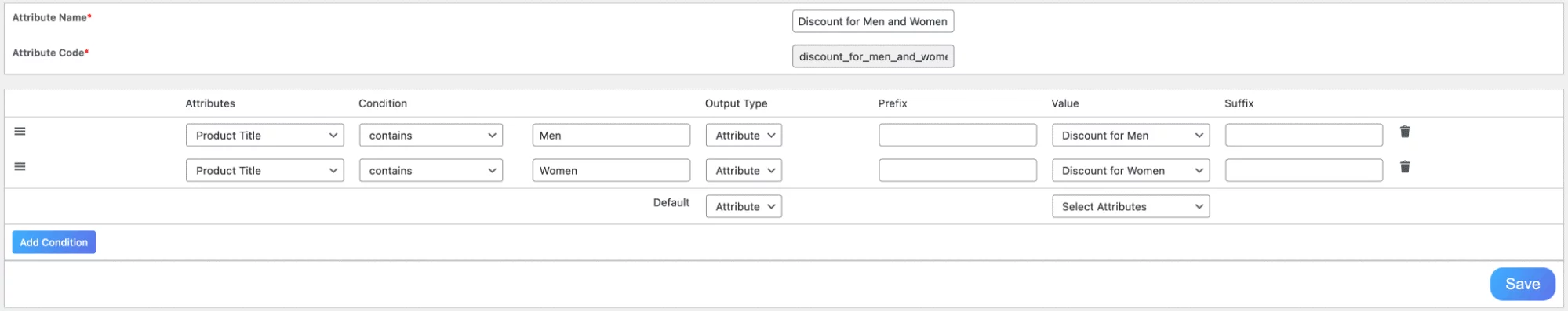The image size is (1568, 312).
Task: Focus the Attribute Name field
Action: (873, 21)
